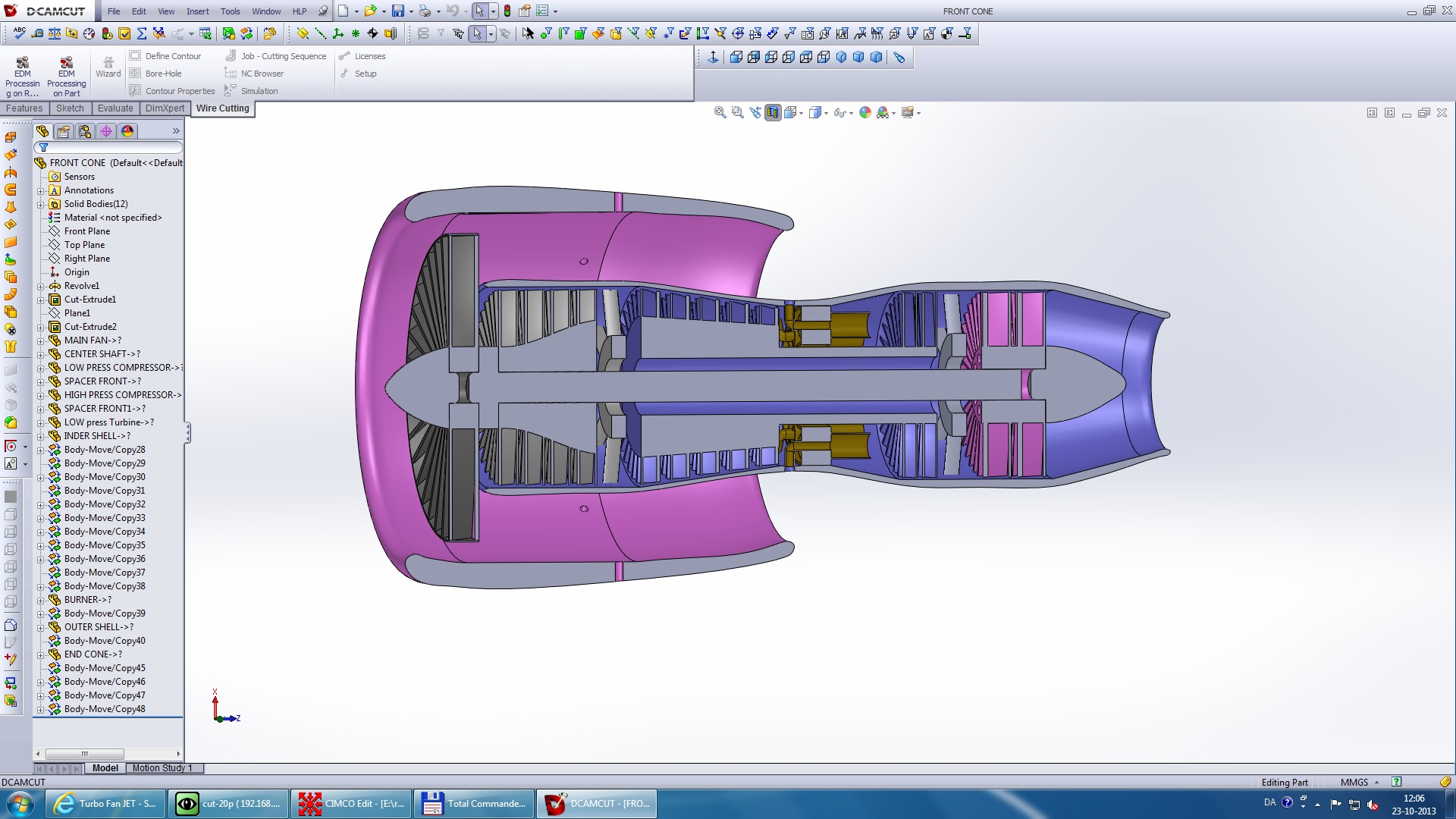Open the DisplayManager color wheel tab
Viewport: 1456px width, 819px height.
127,131
